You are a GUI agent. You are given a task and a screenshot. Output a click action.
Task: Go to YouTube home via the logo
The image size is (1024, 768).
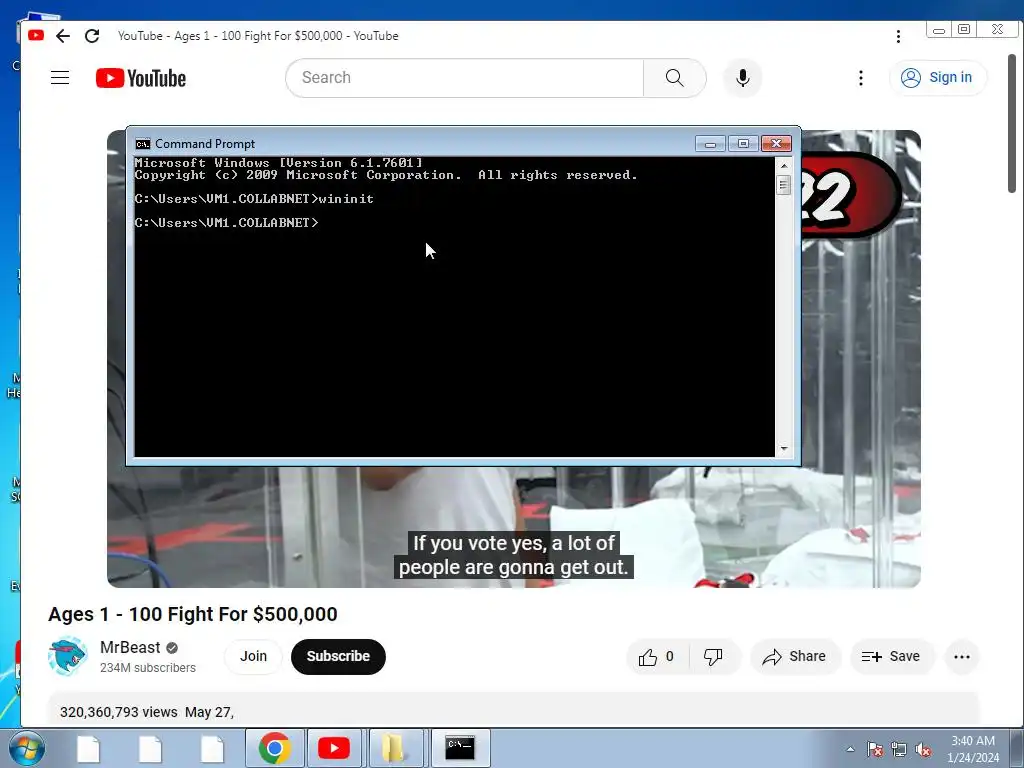point(141,78)
